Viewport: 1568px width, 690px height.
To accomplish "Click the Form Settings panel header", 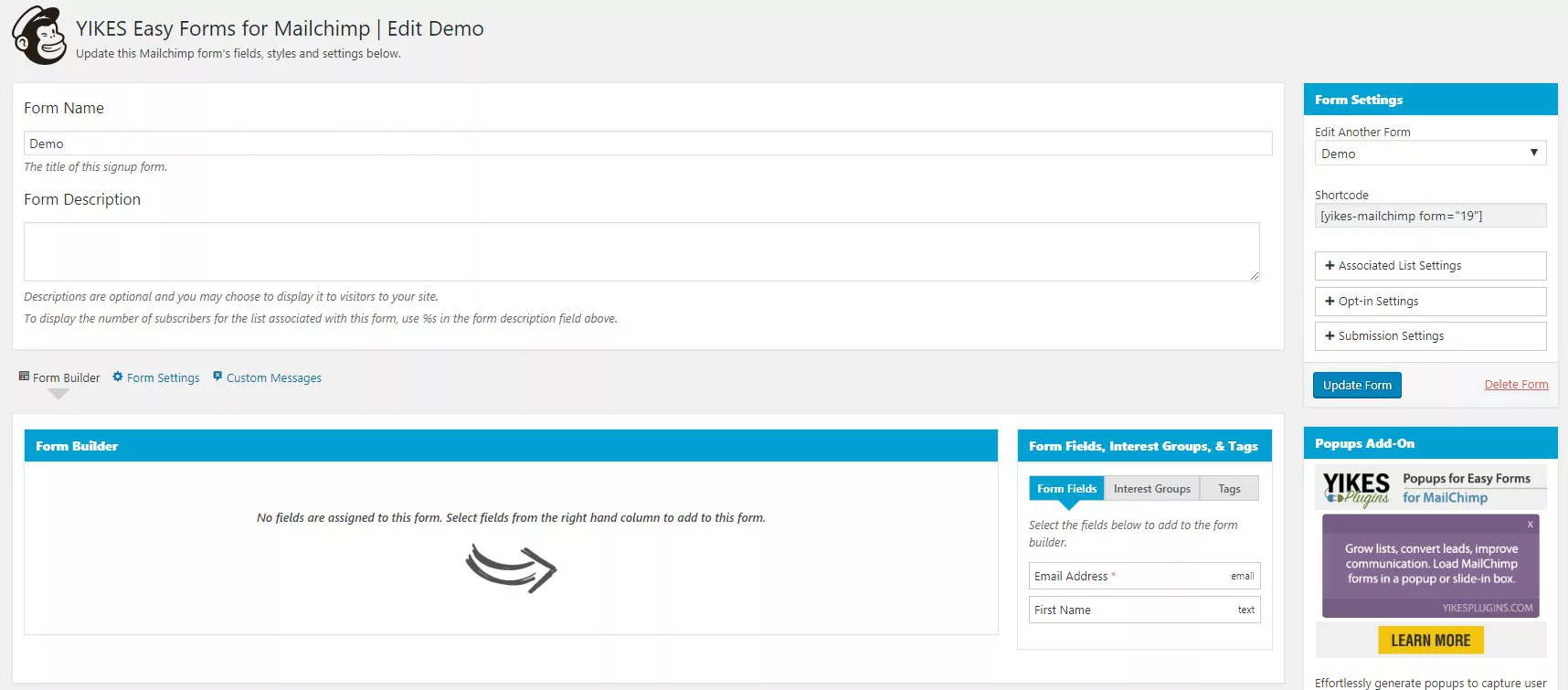I will (1430, 100).
